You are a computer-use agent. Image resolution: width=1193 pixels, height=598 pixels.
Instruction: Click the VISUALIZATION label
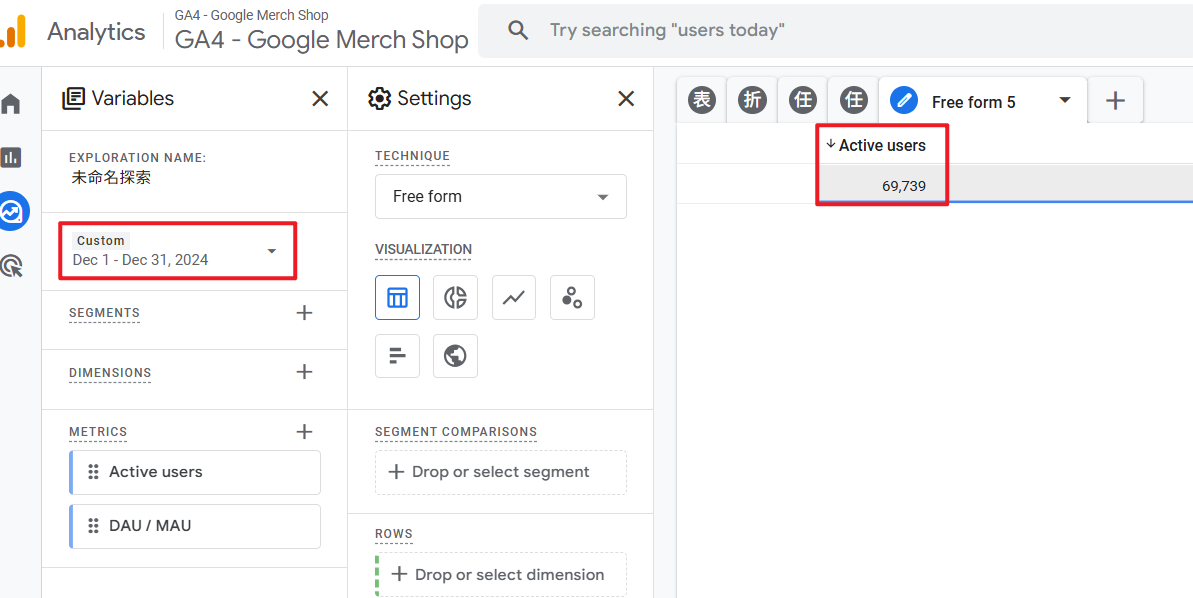click(423, 250)
